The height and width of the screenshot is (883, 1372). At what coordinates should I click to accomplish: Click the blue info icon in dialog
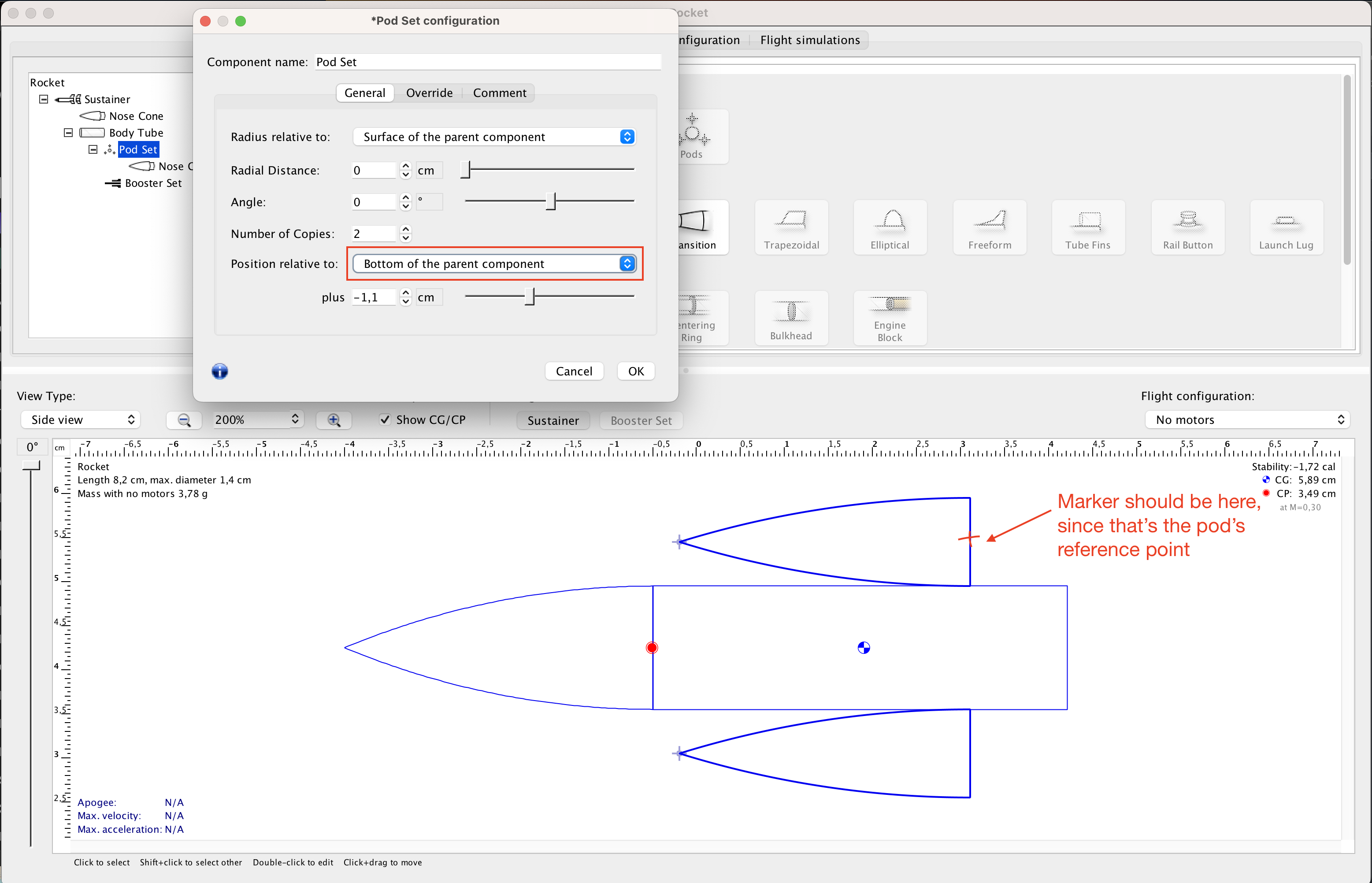click(x=219, y=371)
